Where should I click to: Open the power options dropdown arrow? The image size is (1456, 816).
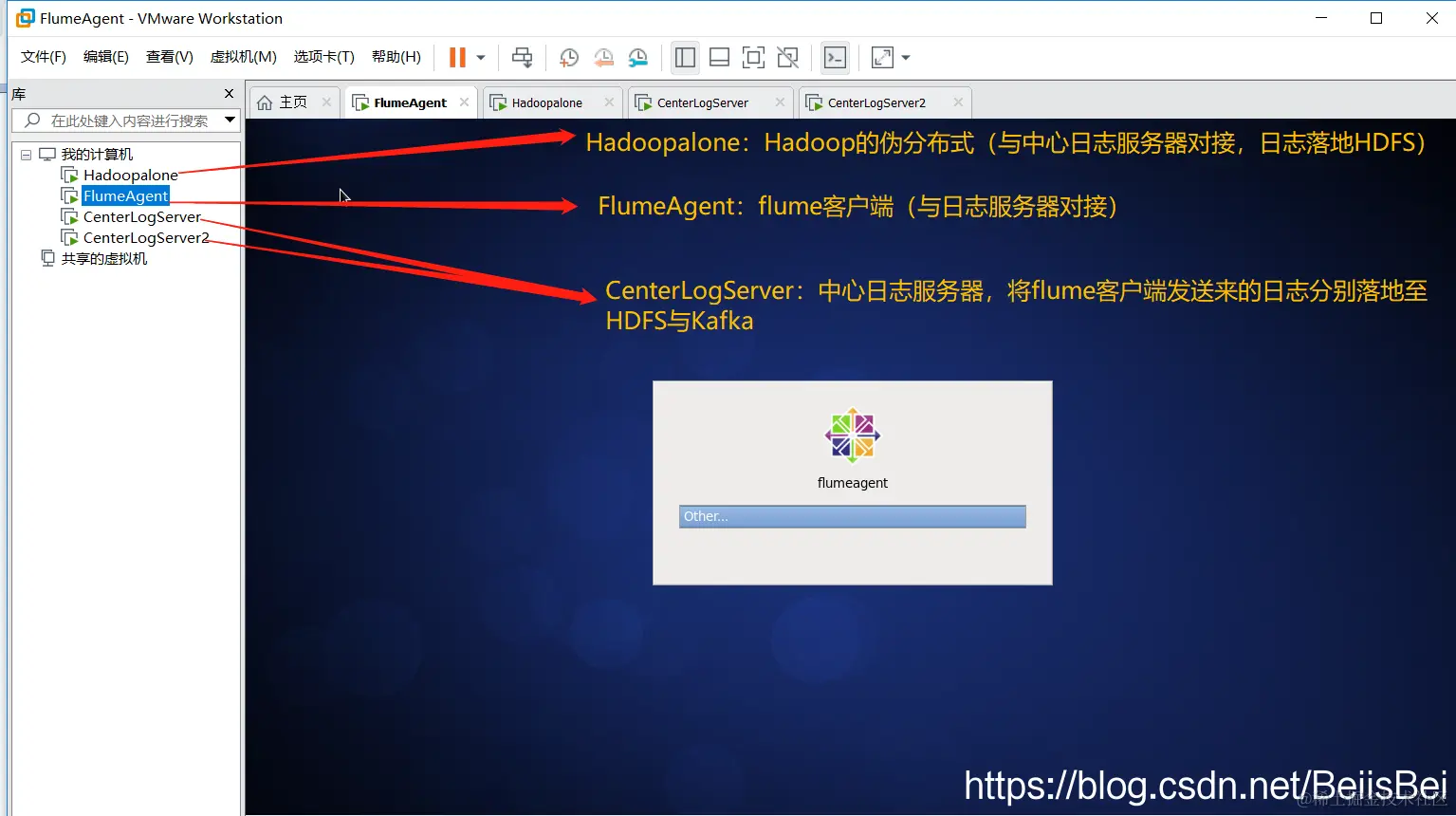481,58
